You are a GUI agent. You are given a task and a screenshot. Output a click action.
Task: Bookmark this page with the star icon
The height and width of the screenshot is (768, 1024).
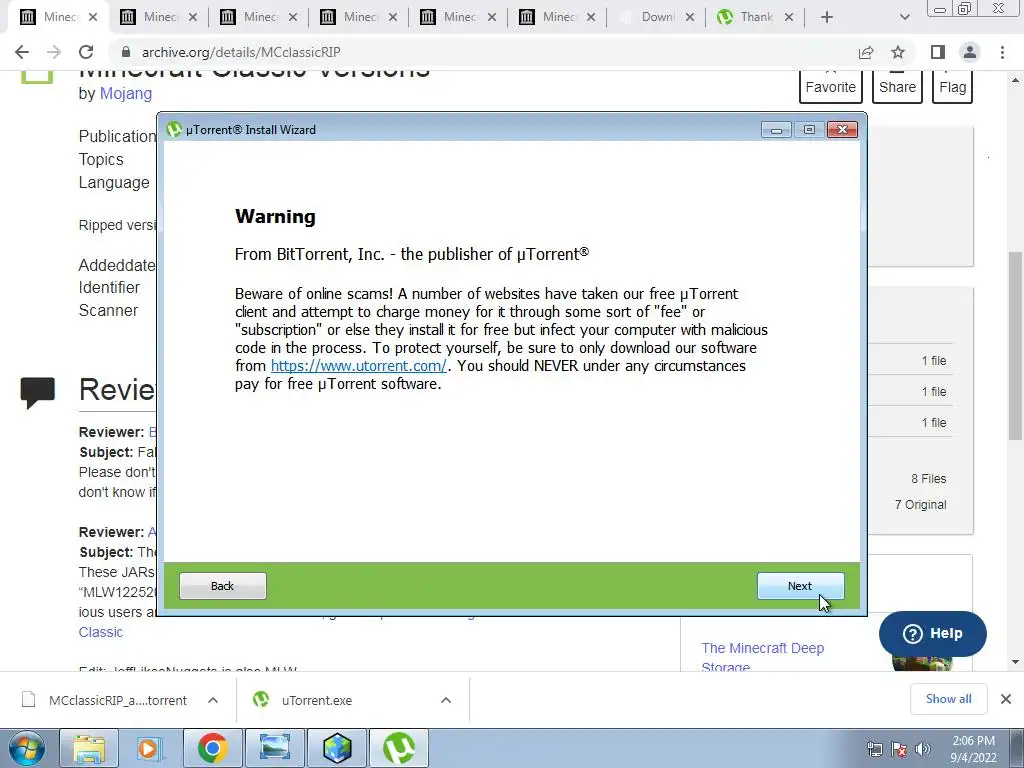(898, 52)
